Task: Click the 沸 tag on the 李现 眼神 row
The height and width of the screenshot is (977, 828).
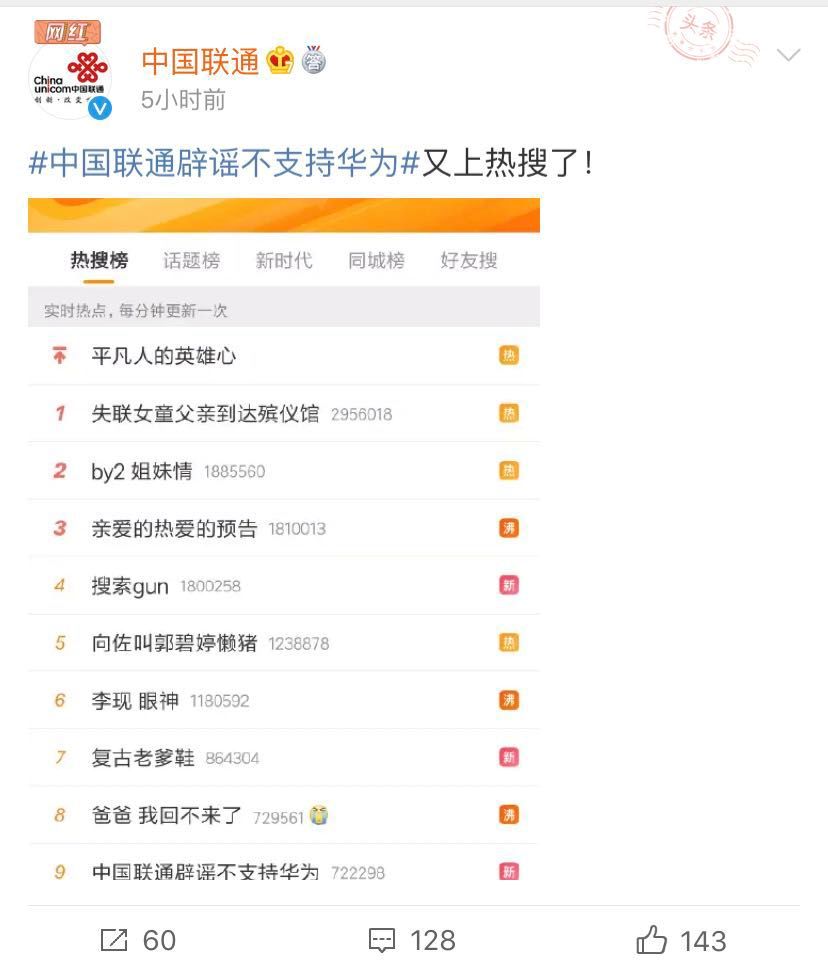Action: 508,700
